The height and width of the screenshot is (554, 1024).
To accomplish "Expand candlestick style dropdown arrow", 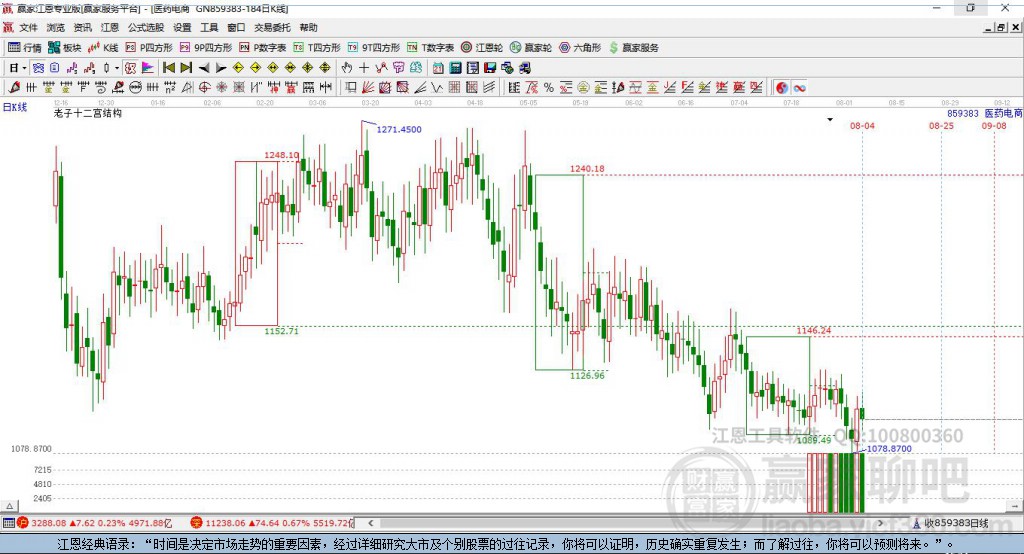I will pos(117,68).
